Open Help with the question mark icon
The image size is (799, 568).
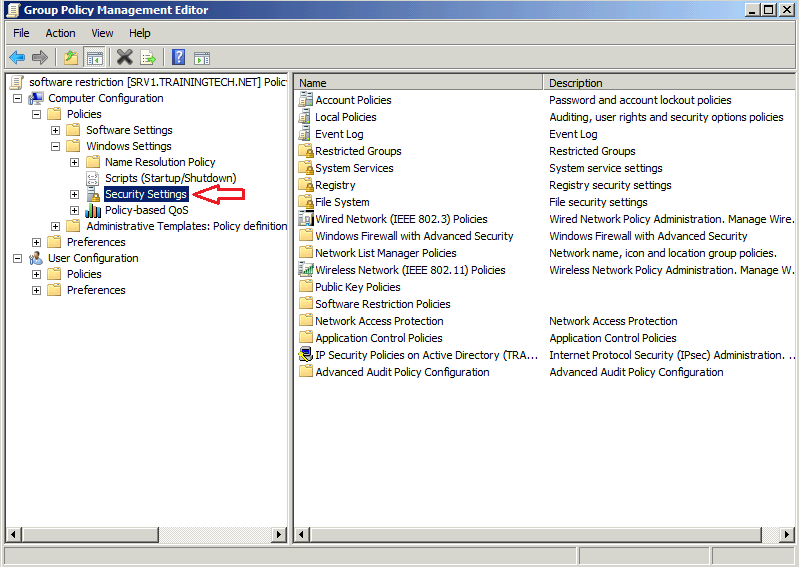(178, 58)
